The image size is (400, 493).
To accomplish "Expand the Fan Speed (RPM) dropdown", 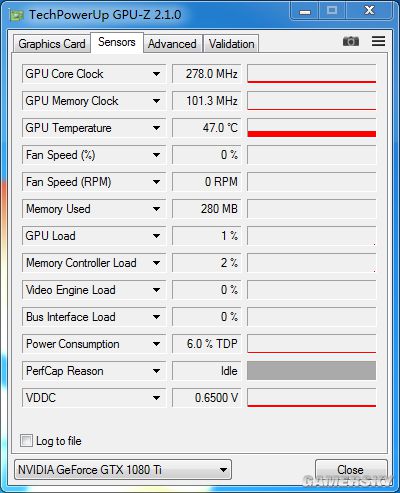I will 156,182.
